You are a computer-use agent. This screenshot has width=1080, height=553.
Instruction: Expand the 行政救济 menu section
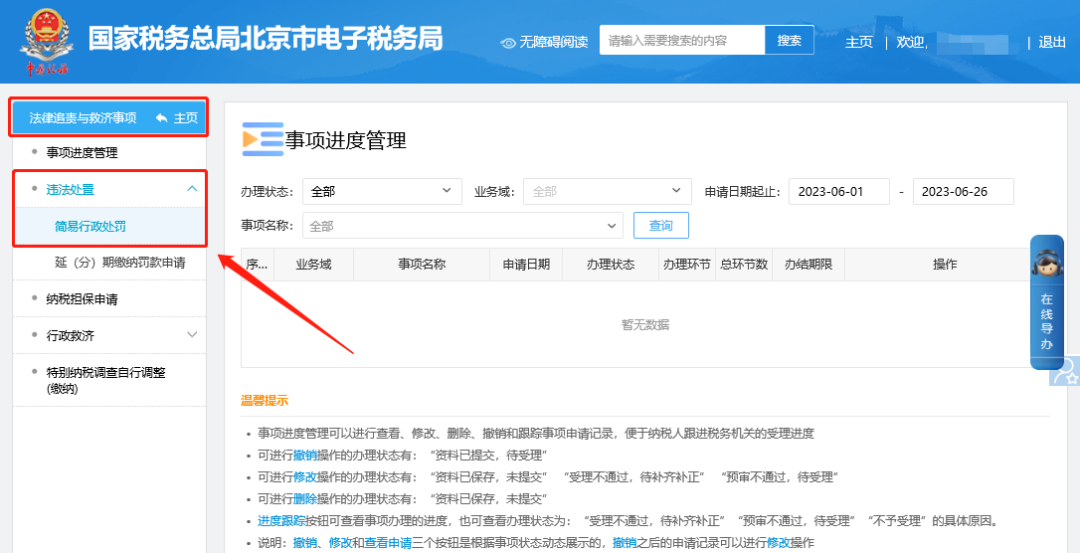(192, 335)
